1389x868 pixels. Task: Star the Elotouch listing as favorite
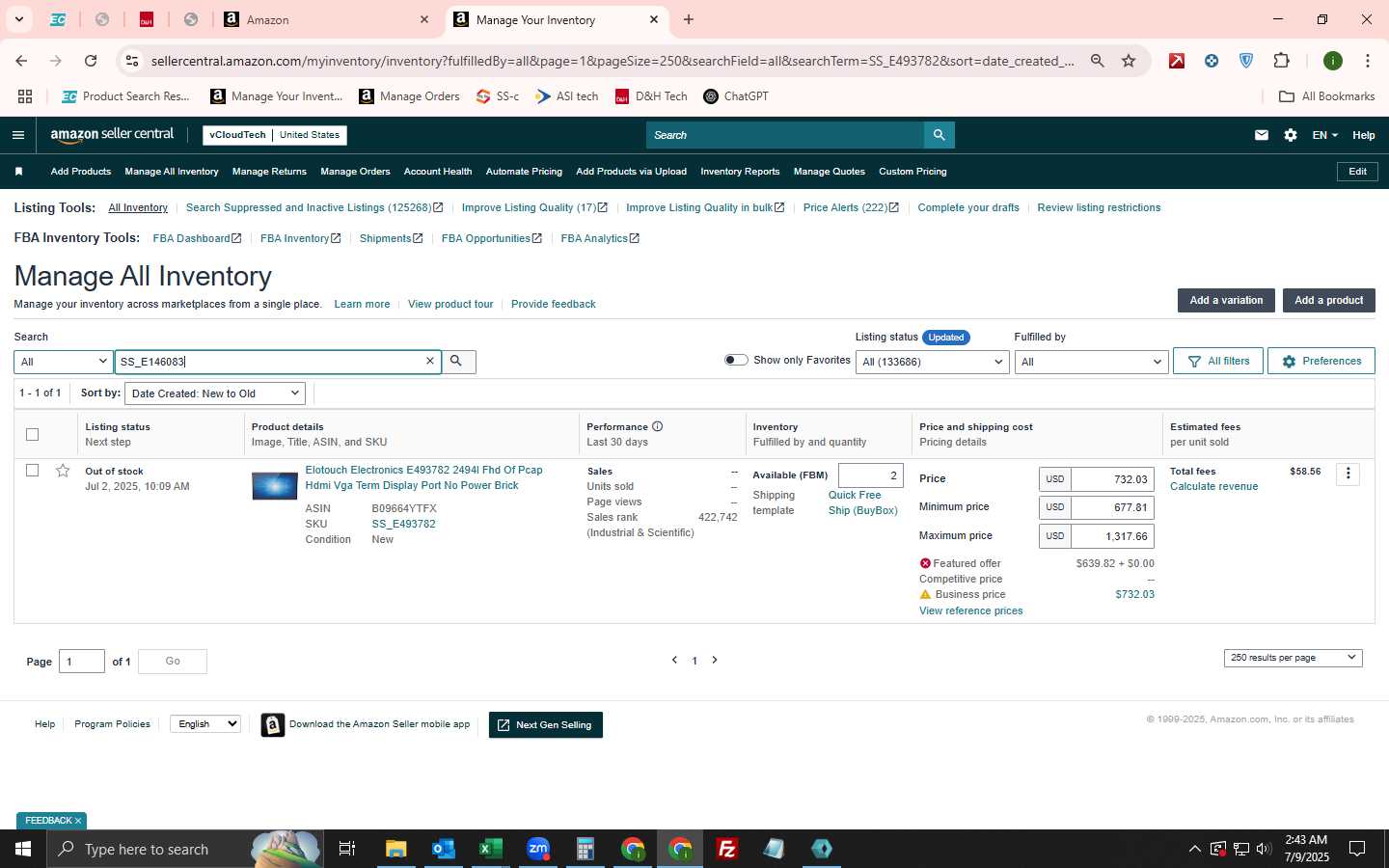coord(63,471)
